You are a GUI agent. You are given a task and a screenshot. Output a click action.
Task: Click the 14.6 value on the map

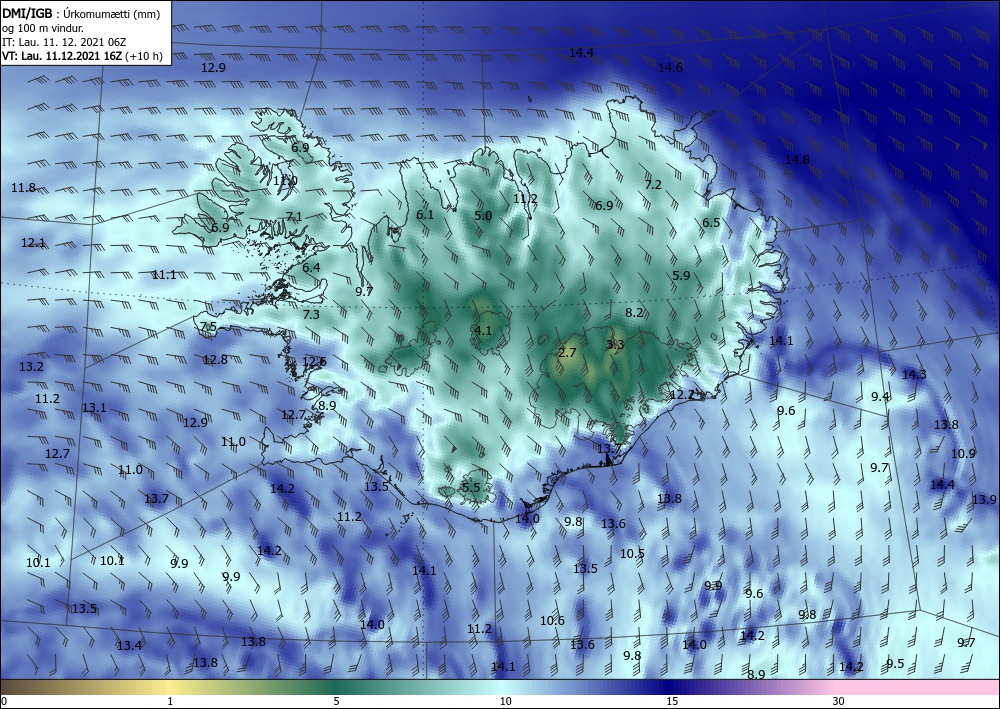pyautogui.click(x=670, y=68)
